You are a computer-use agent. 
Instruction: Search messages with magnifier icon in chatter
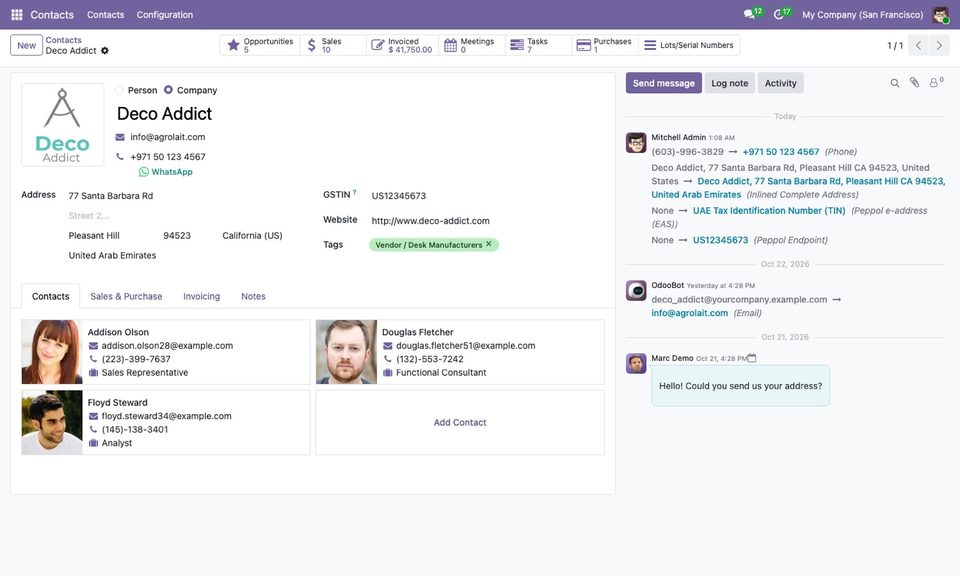894,83
